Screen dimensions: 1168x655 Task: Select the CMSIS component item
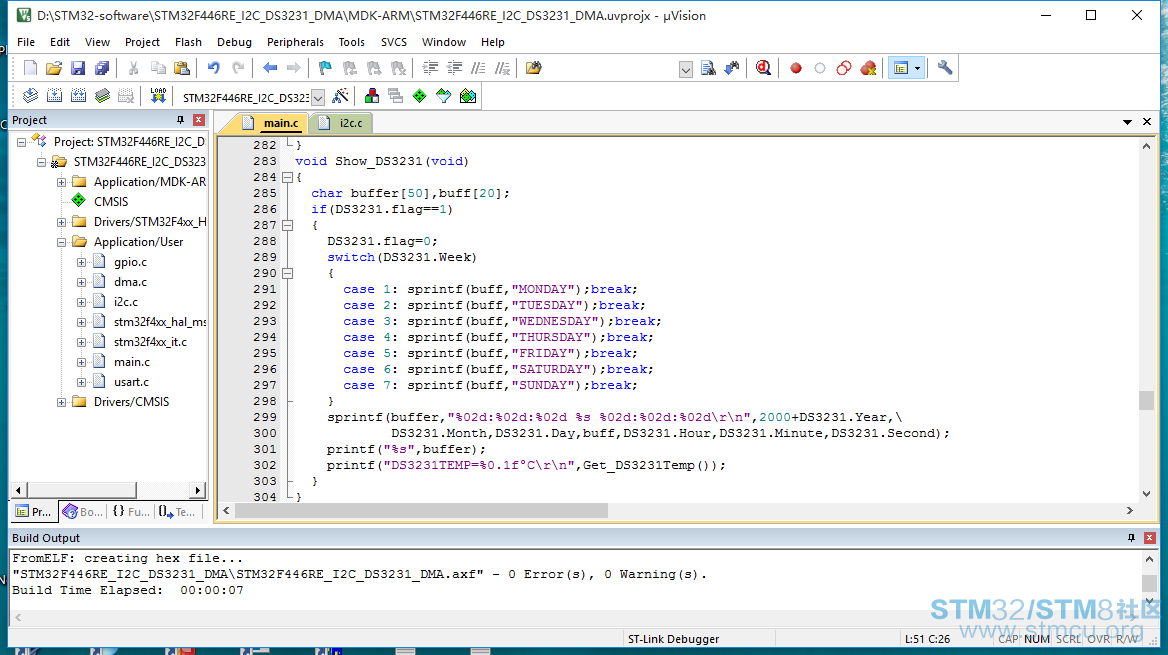(x=111, y=202)
